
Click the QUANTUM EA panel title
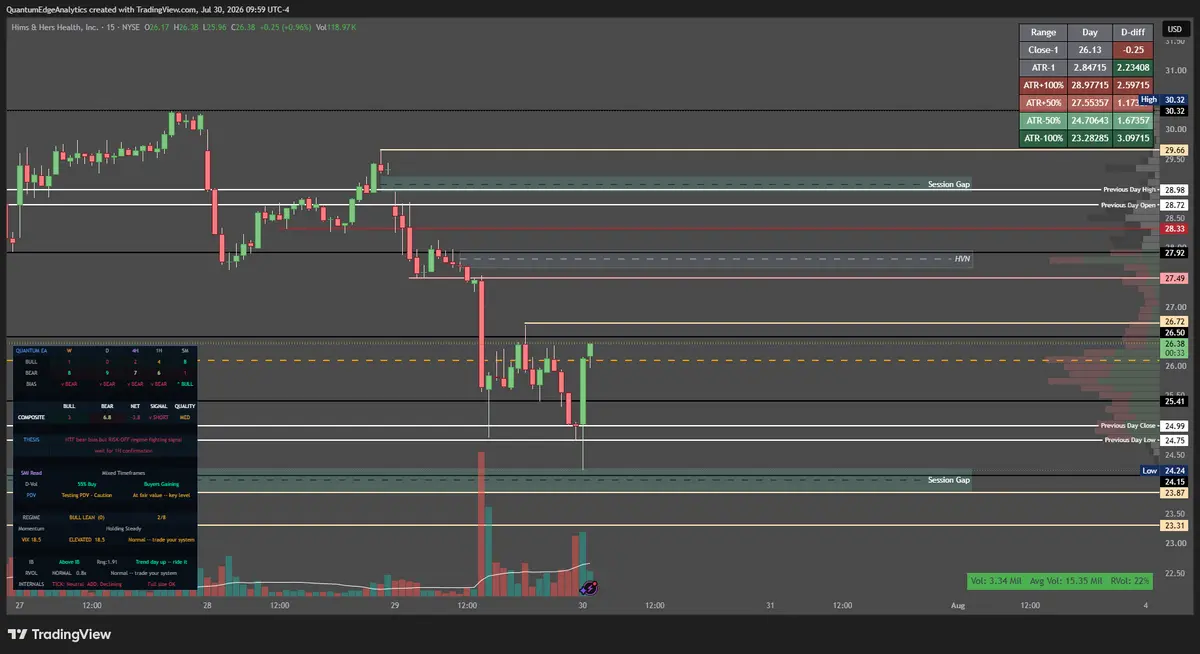(31, 351)
